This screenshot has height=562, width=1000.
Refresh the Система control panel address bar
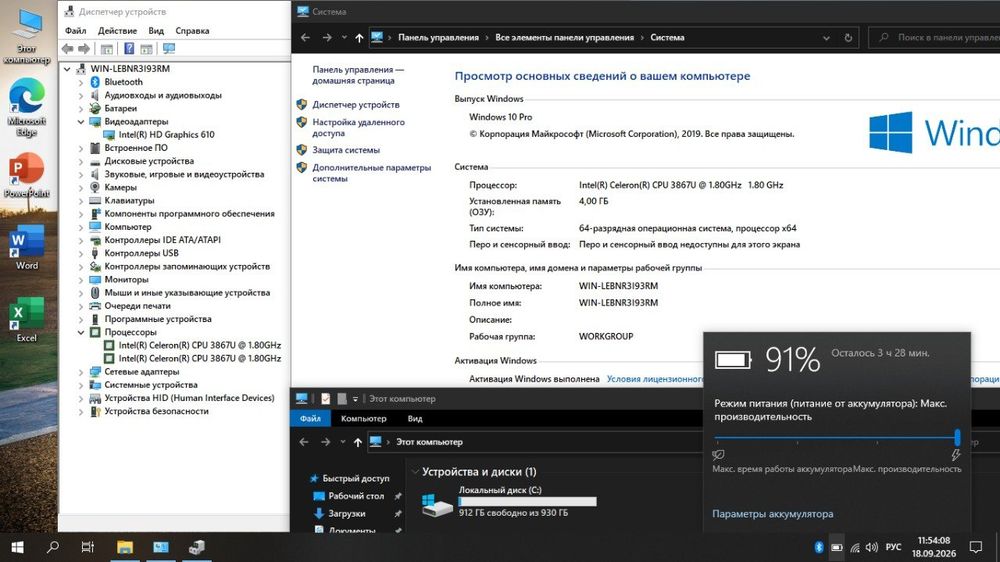(x=848, y=38)
